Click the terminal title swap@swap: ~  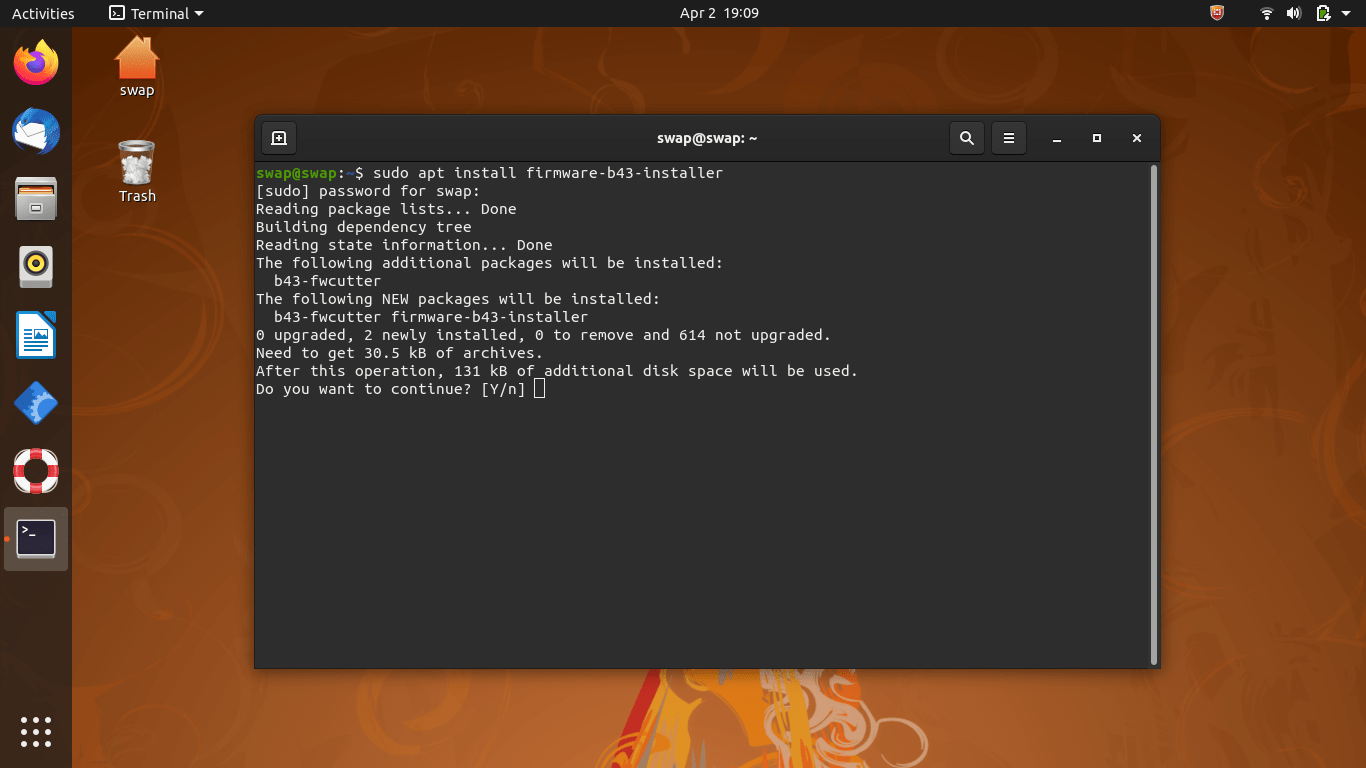(707, 138)
